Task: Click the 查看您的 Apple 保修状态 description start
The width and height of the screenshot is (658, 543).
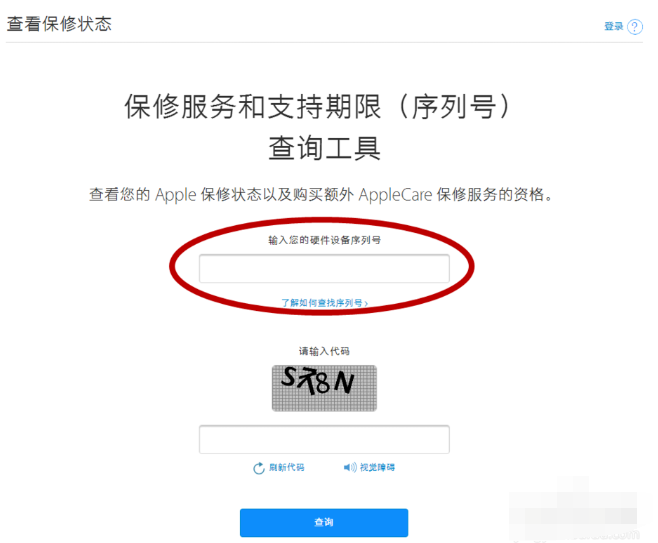Action: coord(175,195)
